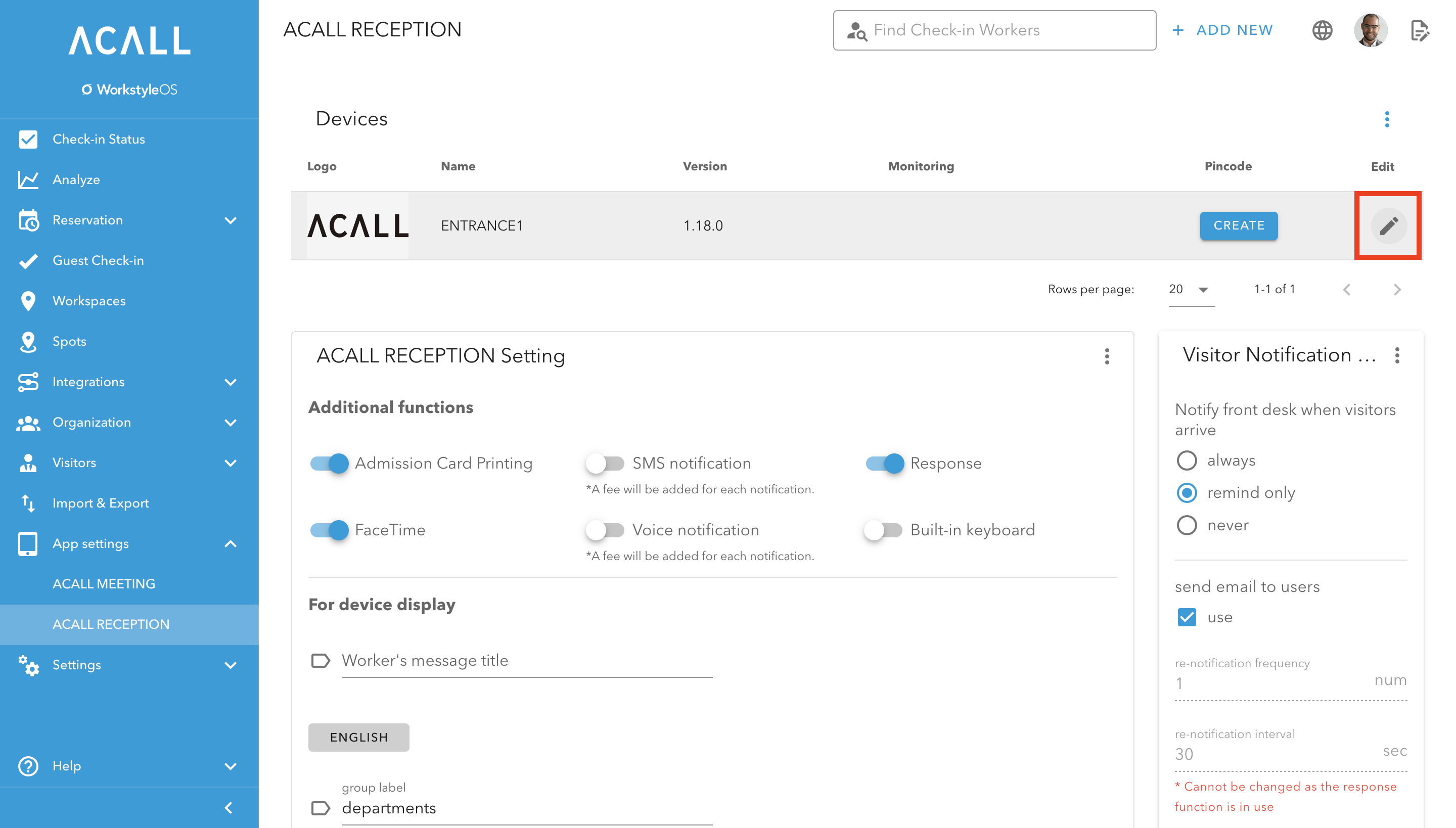Click the Integrations icon
This screenshot has height=828, width=1456.
(28, 382)
